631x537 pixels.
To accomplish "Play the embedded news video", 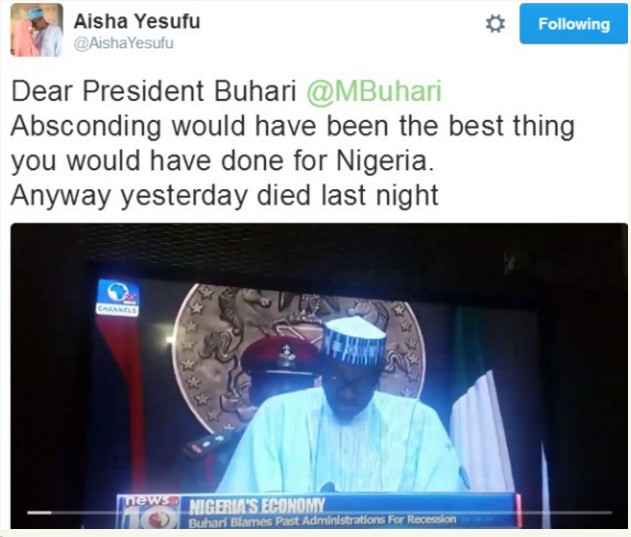I will point(319,376).
